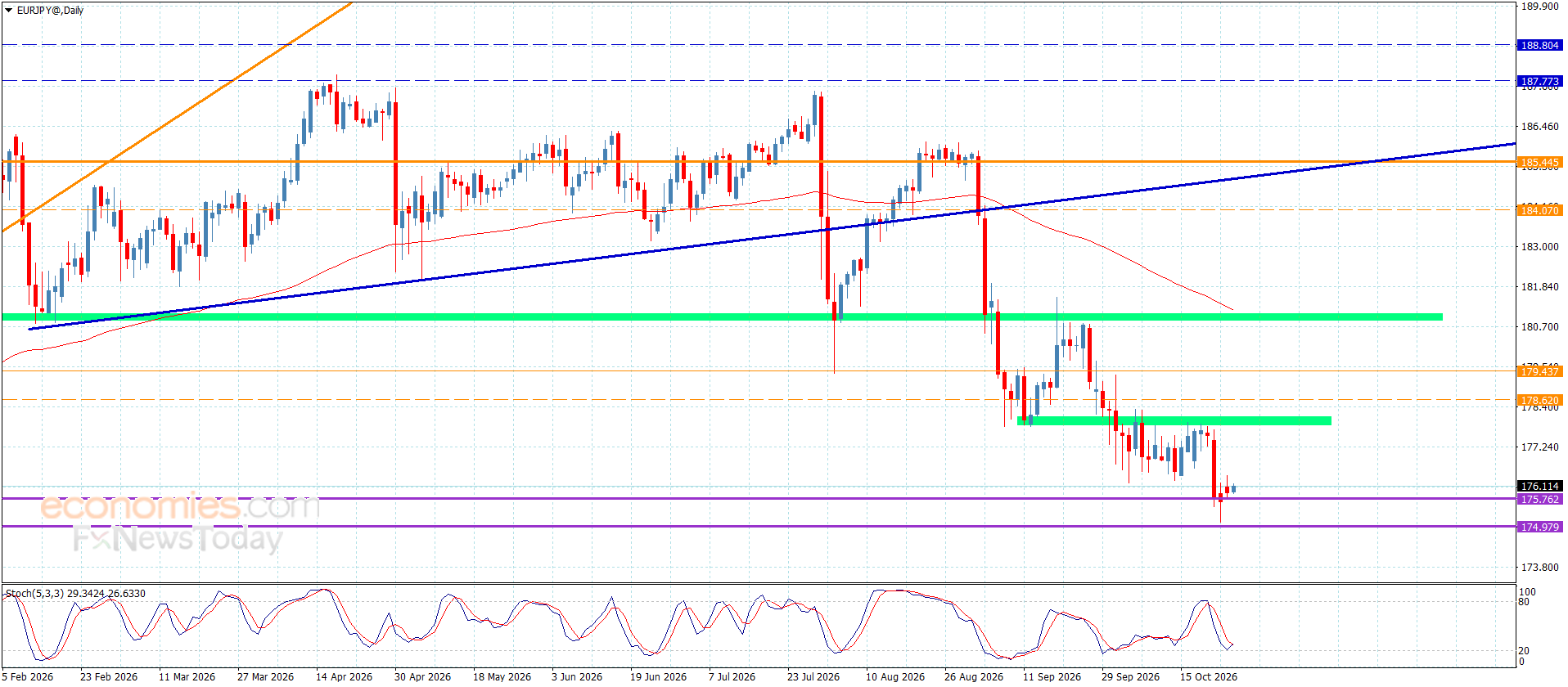
Task: Click the 11 Sep 2026 date label
Action: (1052, 677)
